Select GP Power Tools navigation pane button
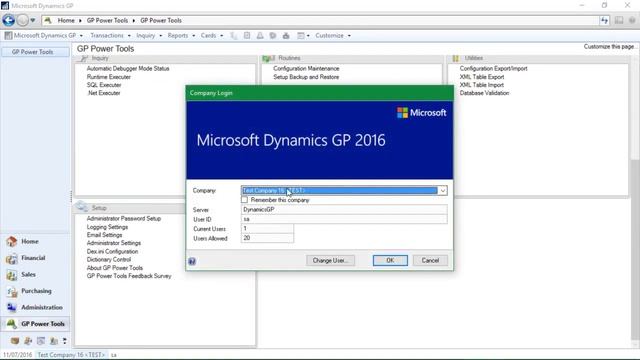 tap(36, 324)
